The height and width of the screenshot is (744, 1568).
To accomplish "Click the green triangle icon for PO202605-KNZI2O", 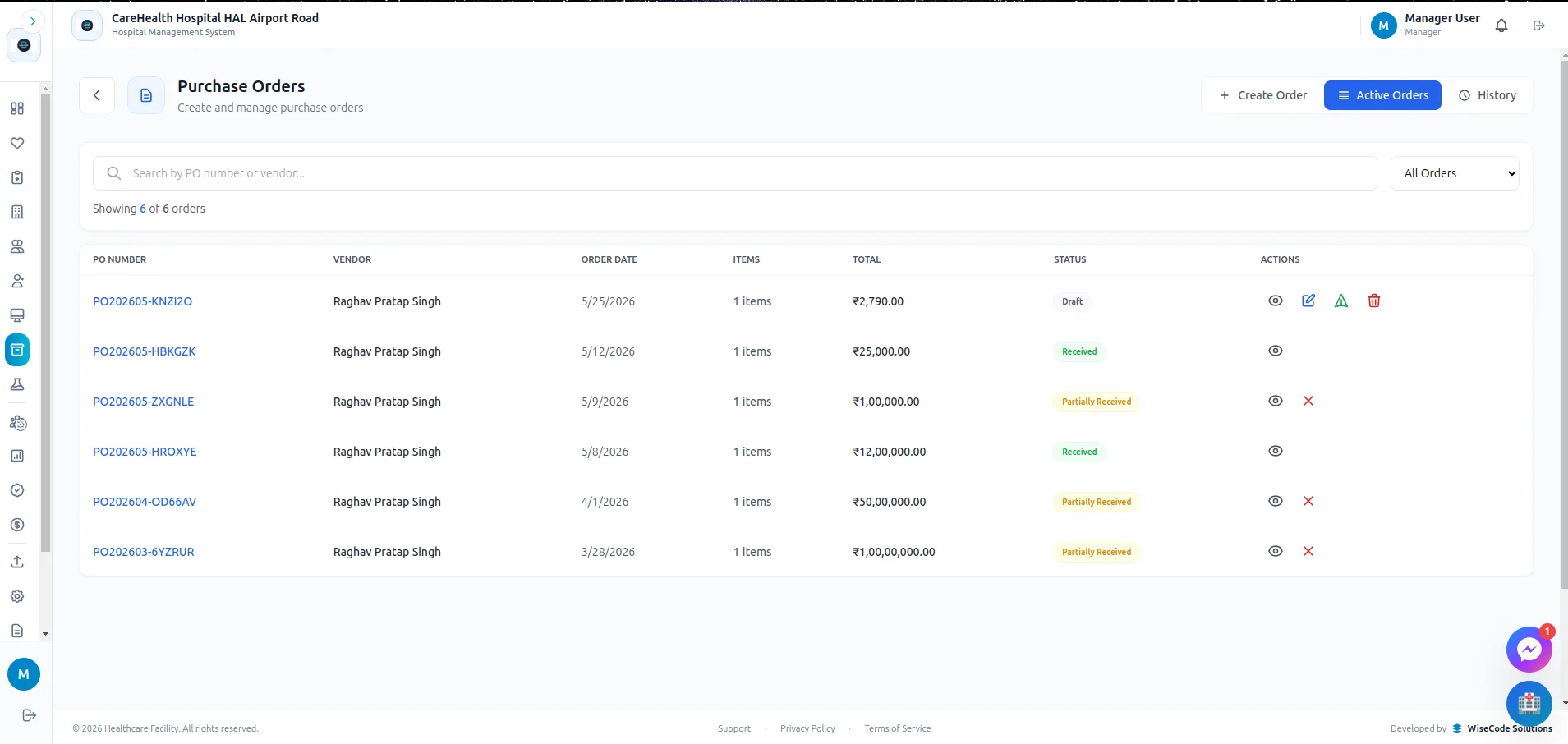I will (1341, 301).
